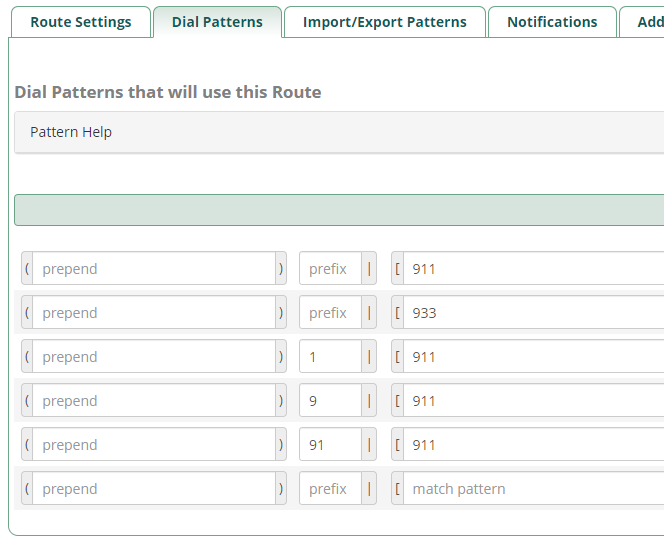
Task: Click the prefix field in first 911 row
Action: click(x=330, y=268)
